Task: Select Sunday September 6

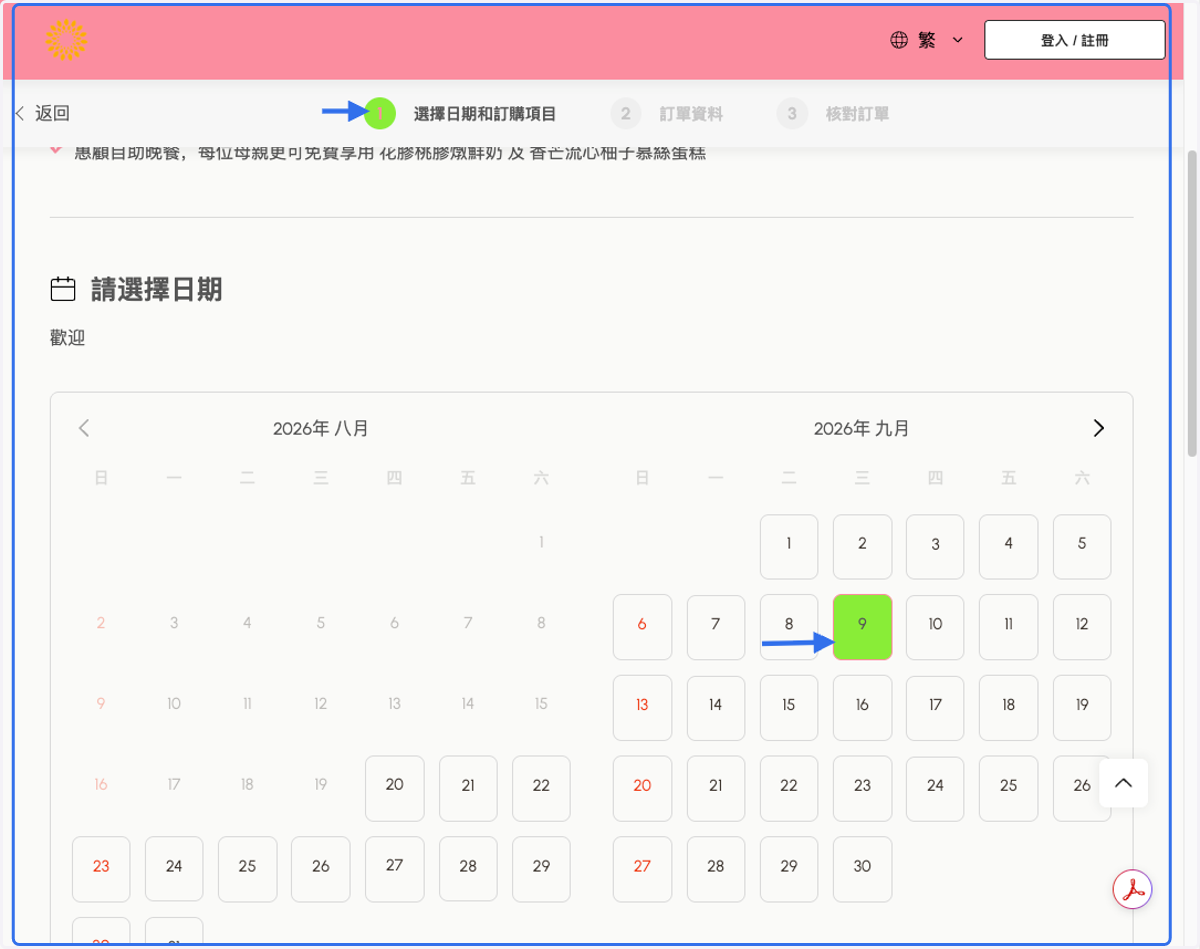Action: pyautogui.click(x=642, y=627)
